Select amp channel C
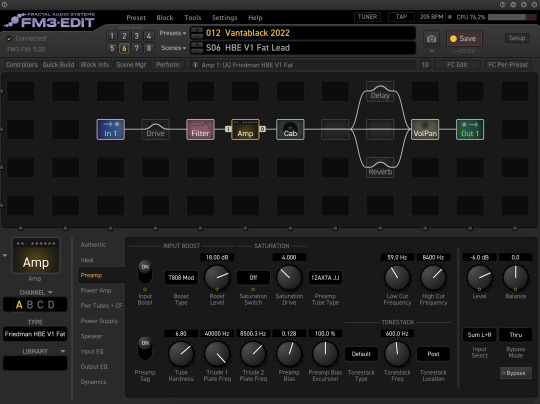Screen dimensions: 540x404 point(40,305)
